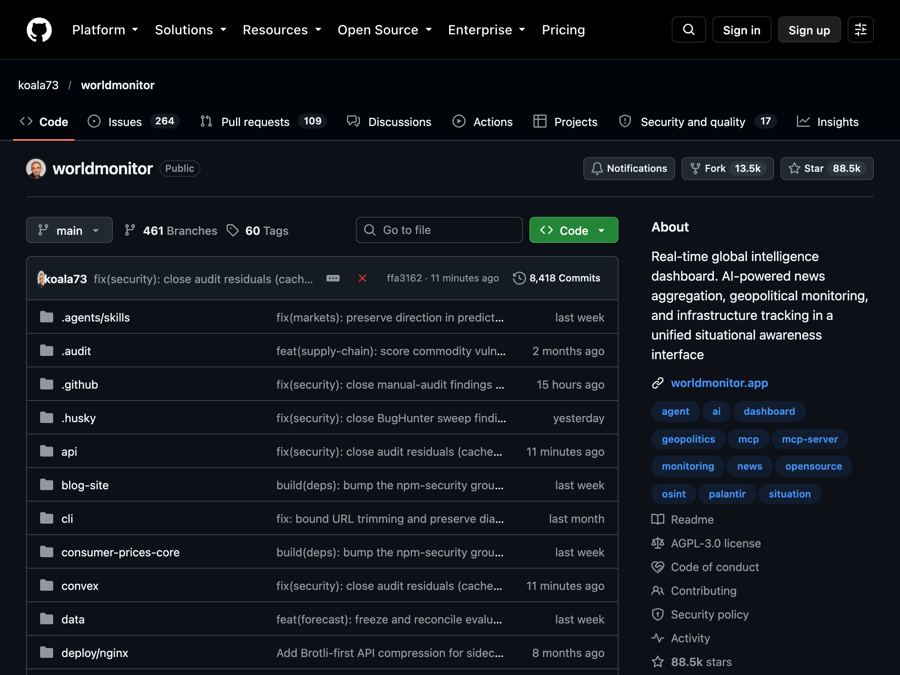Open the convex folder icon
Viewport: 900px width, 675px height.
(46, 585)
